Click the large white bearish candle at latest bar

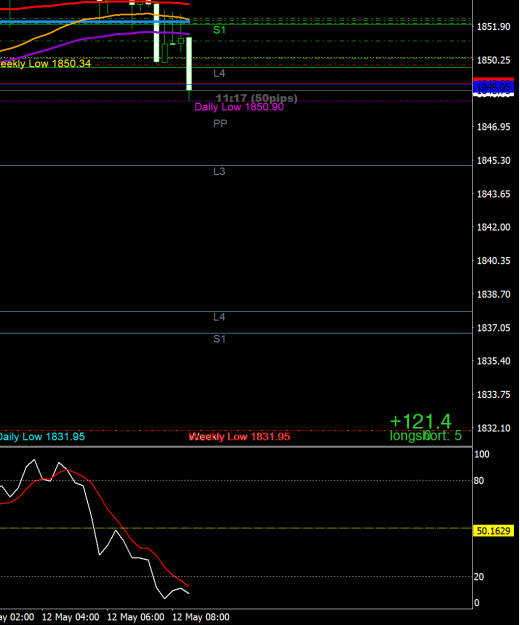click(189, 64)
